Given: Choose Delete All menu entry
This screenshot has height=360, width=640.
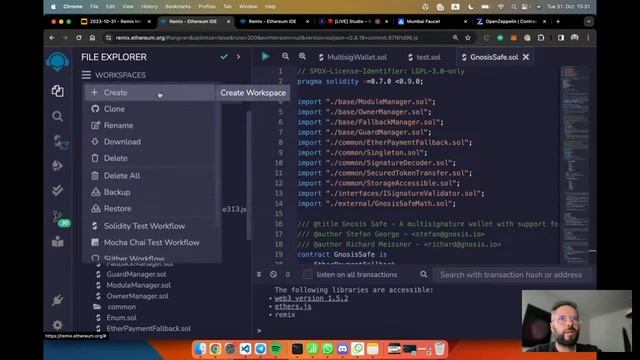Looking at the screenshot, I should pos(149,176).
